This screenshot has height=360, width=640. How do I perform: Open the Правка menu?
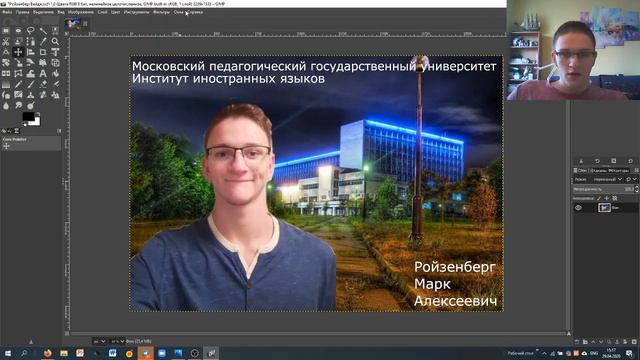pos(22,12)
